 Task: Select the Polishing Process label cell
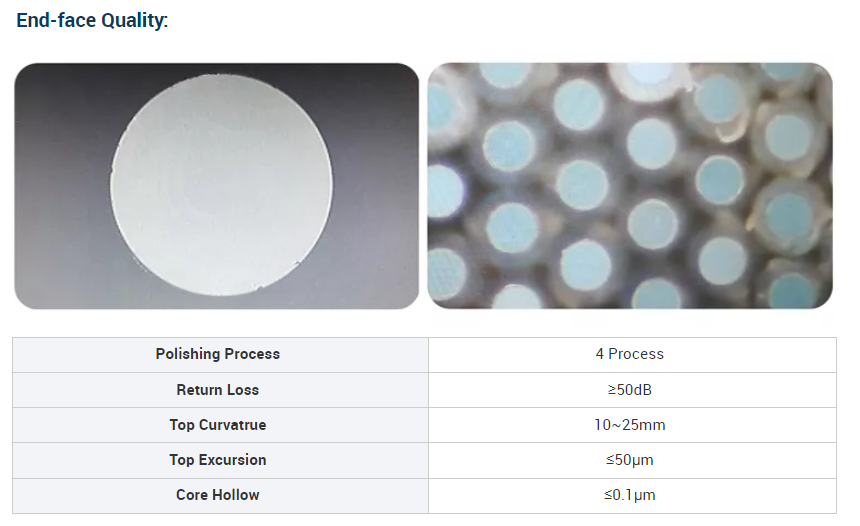coord(218,354)
